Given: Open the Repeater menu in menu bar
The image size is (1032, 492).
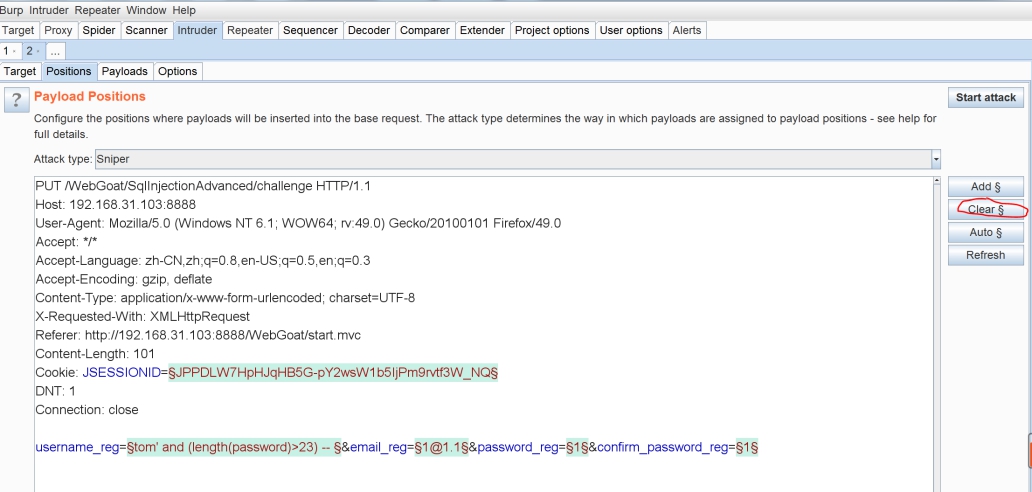Looking at the screenshot, I should click(x=97, y=11).
